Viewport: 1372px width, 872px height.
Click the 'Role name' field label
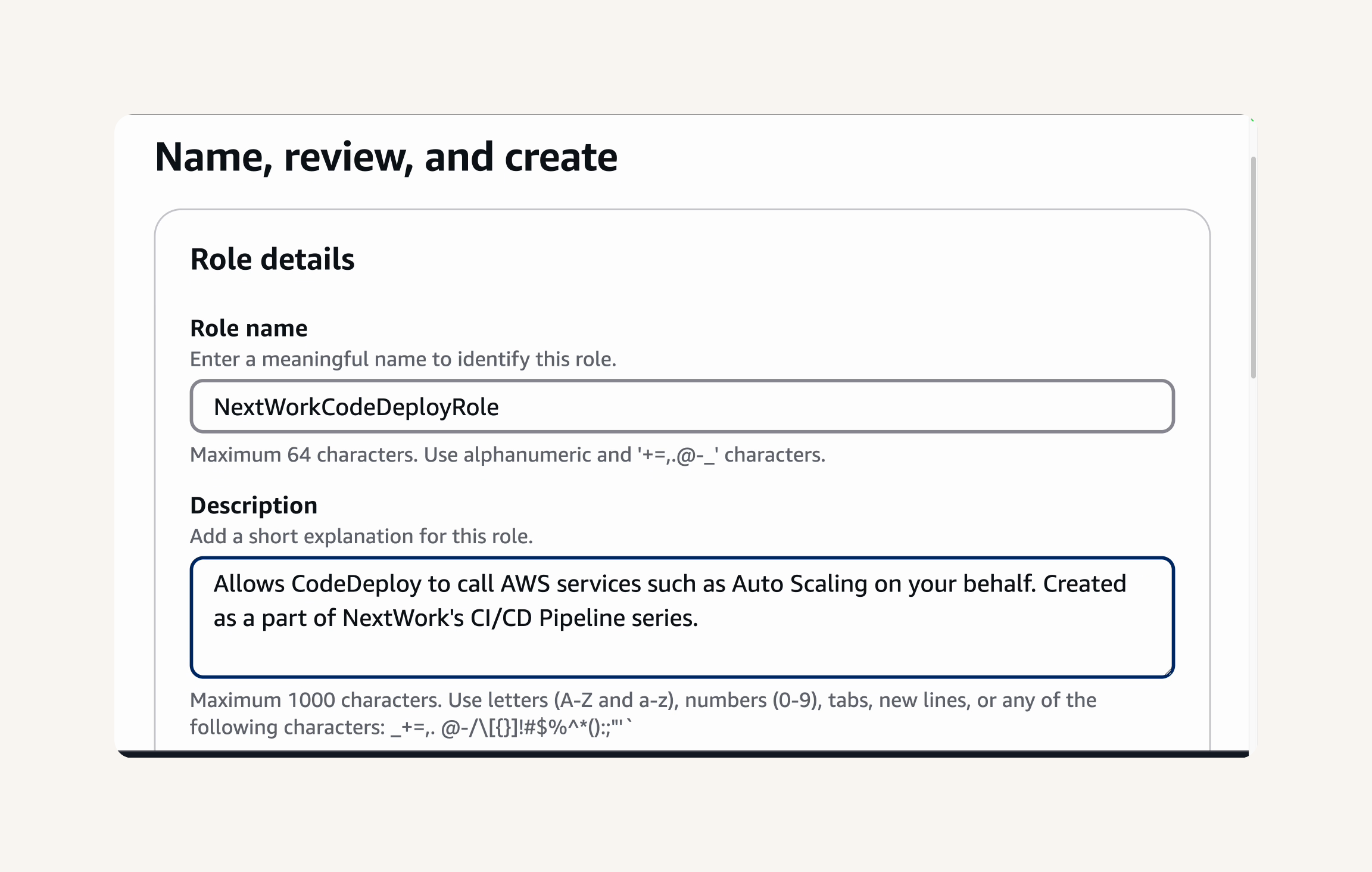[x=249, y=328]
